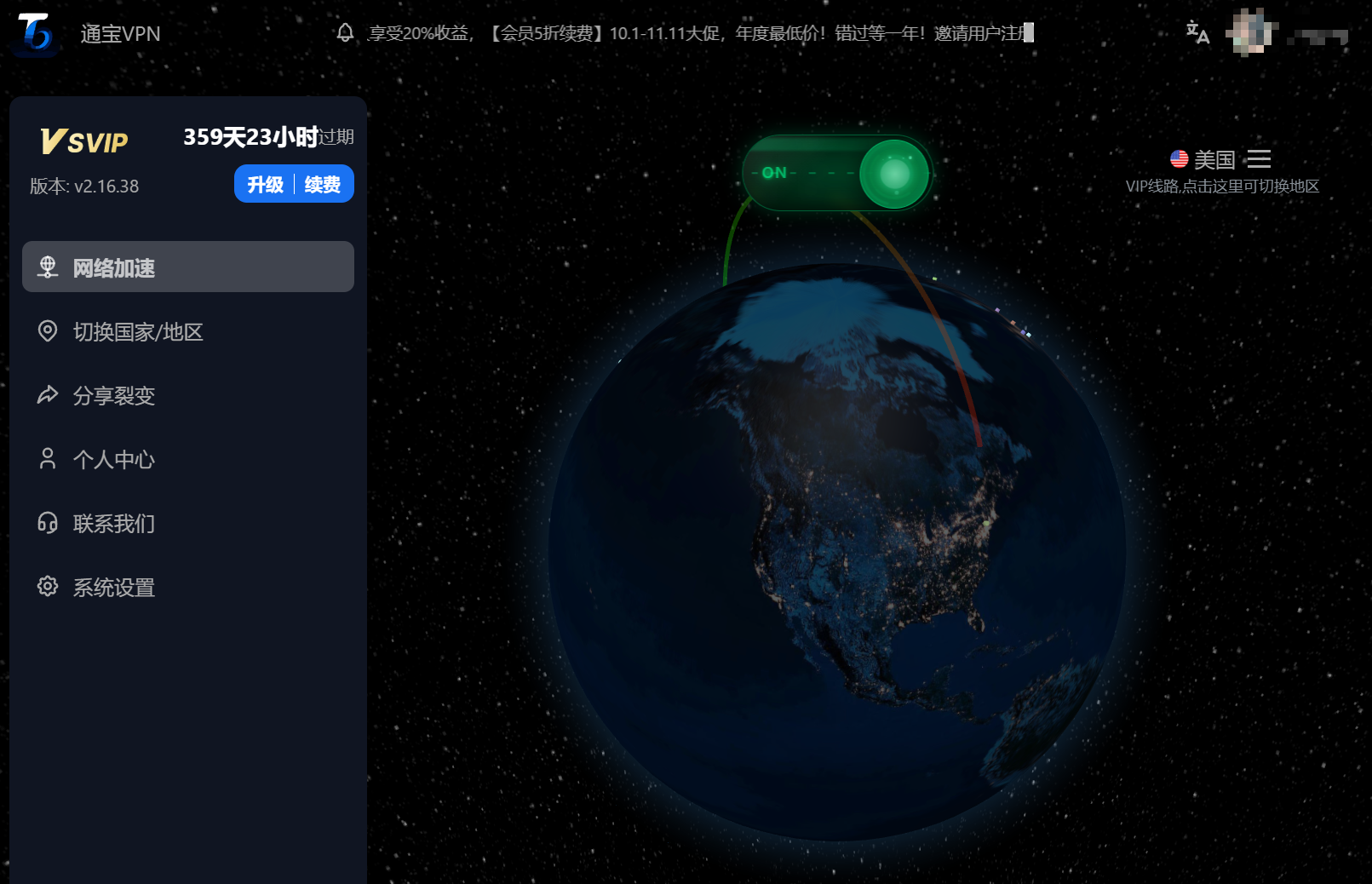Viewport: 1372px width, 884px height.
Task: Select the 网络加速 globe icon
Action: tap(48, 267)
